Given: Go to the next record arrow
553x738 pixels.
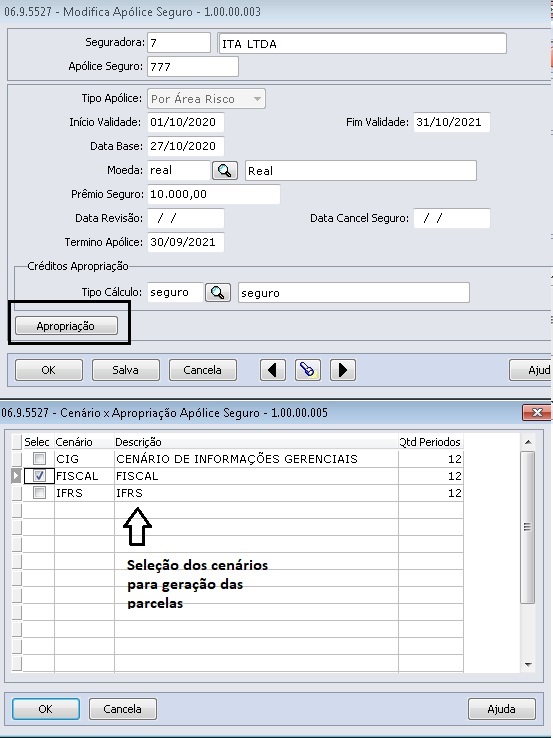Looking at the screenshot, I should coord(343,370).
